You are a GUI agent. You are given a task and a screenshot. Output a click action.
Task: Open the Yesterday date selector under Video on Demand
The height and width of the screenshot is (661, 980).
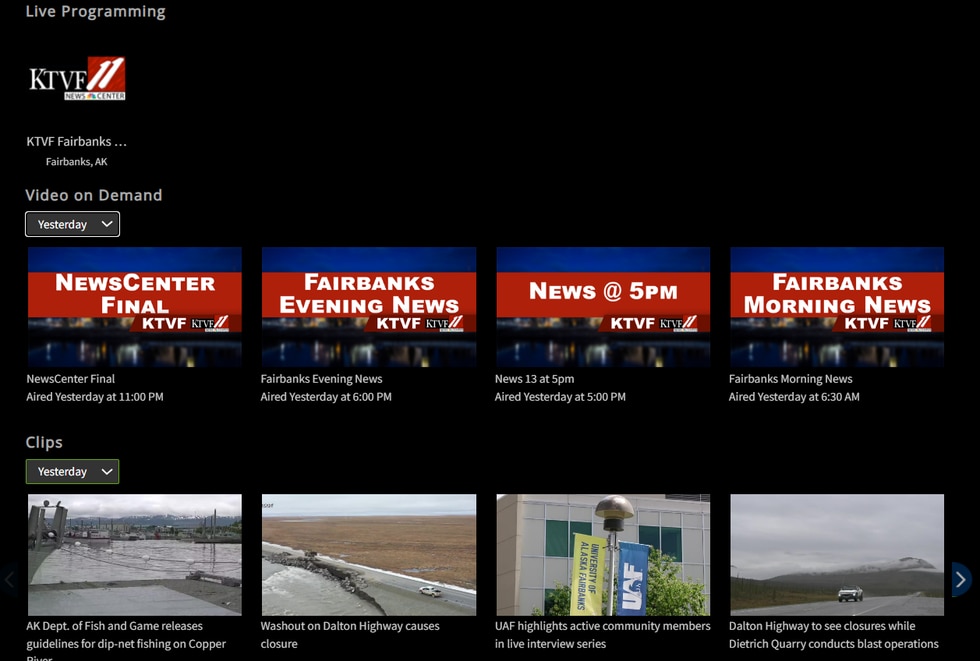click(72, 224)
